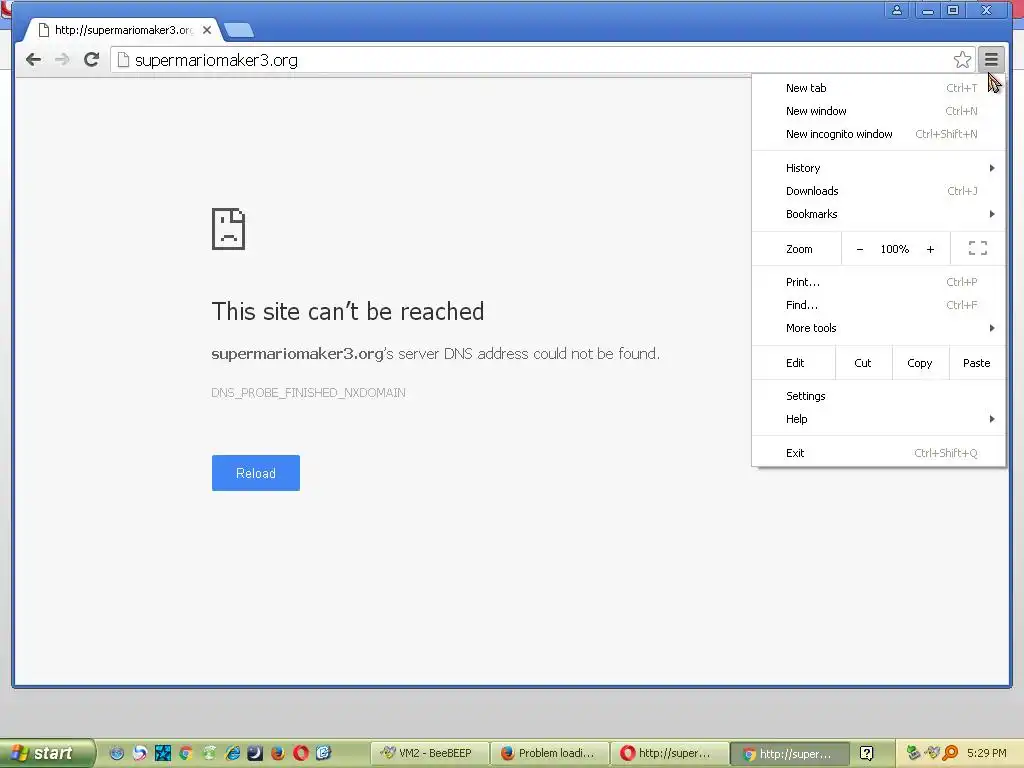Click the DNS_PROBE_FINISHED_NXDOMAIN error code text
This screenshot has width=1024, height=768.
308,392
